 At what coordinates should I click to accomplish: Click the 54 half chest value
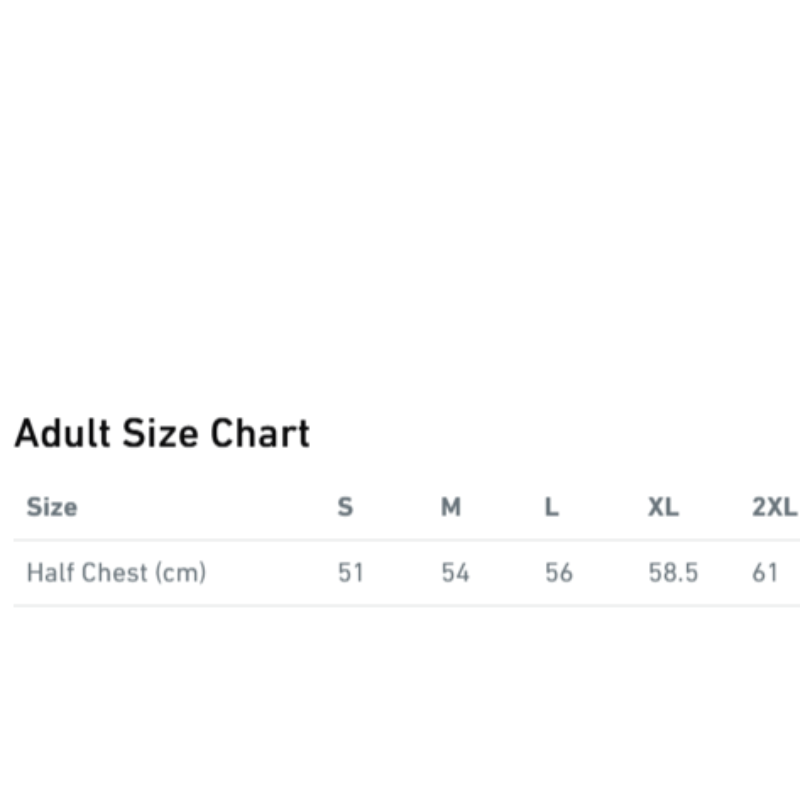click(x=455, y=573)
